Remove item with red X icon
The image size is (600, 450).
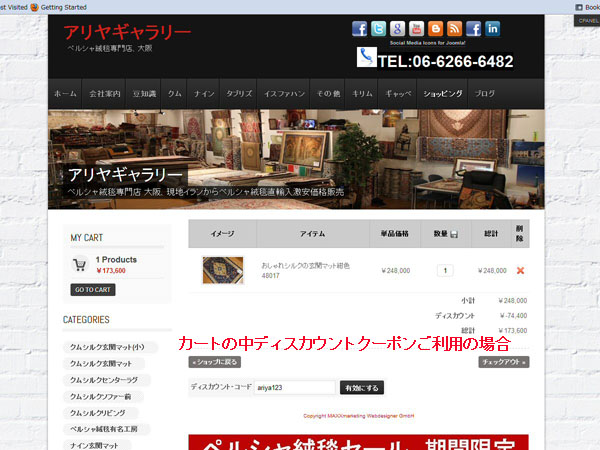pos(520,270)
